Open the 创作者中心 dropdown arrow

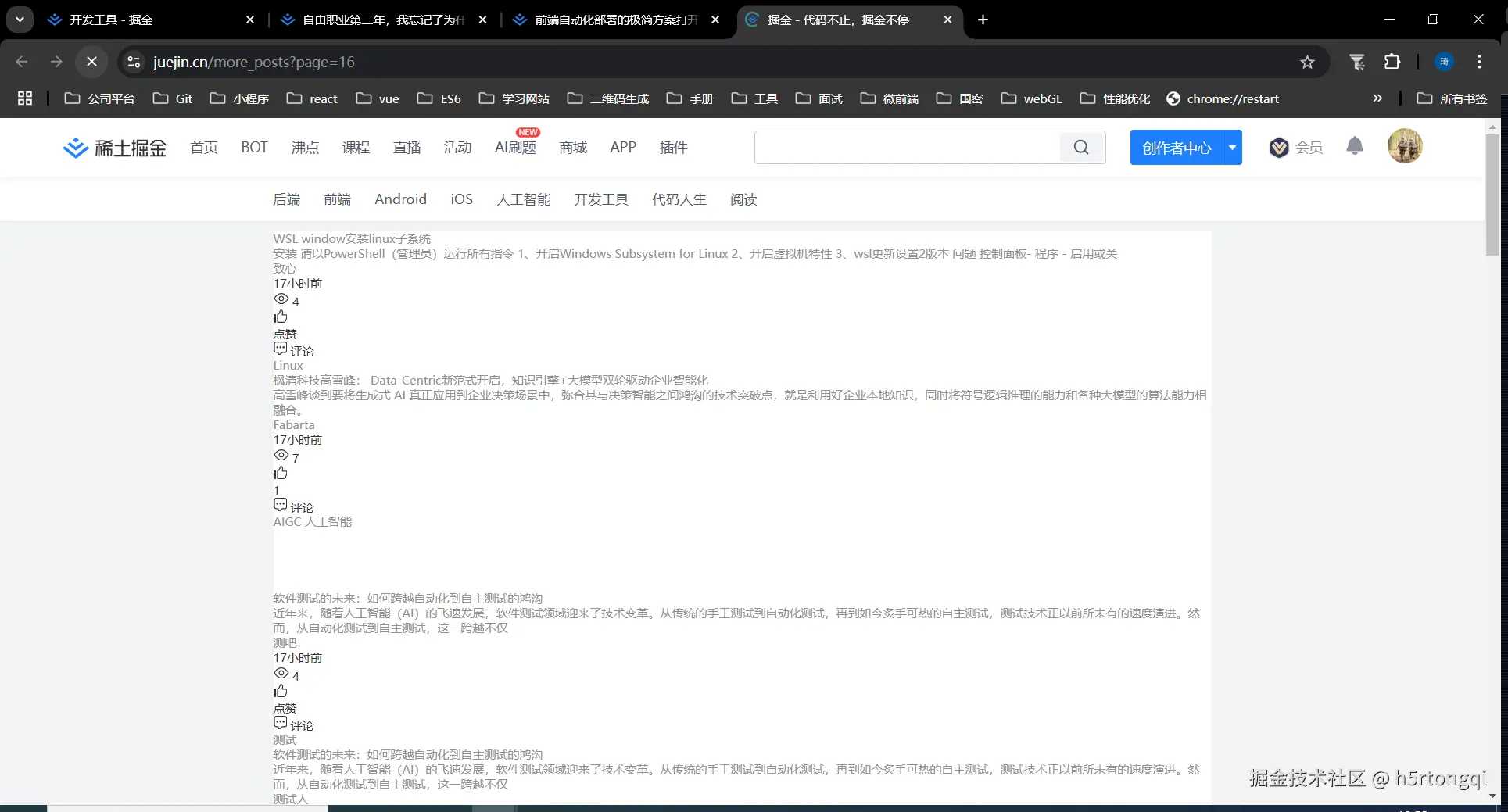pyautogui.click(x=1231, y=147)
